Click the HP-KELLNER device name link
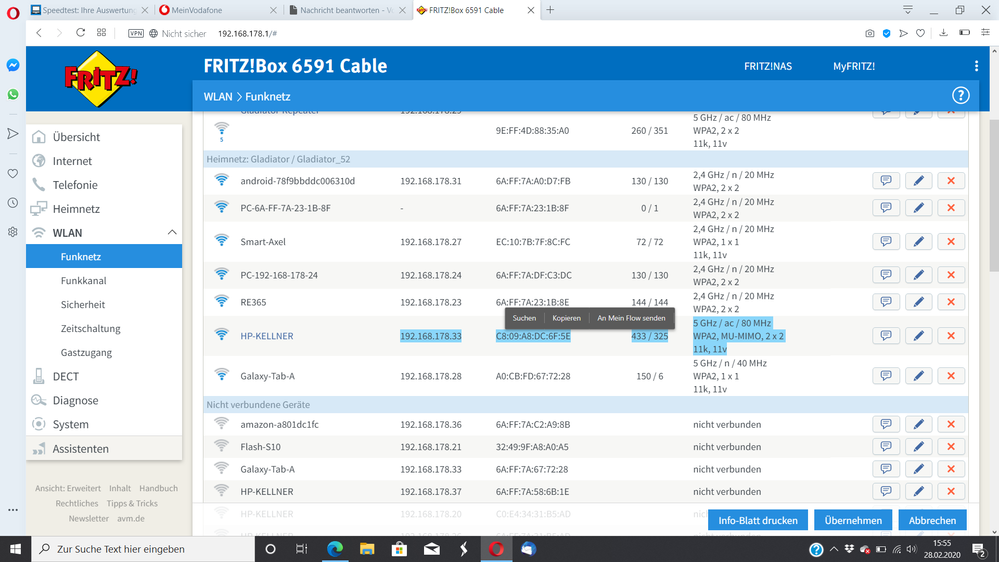 266,336
